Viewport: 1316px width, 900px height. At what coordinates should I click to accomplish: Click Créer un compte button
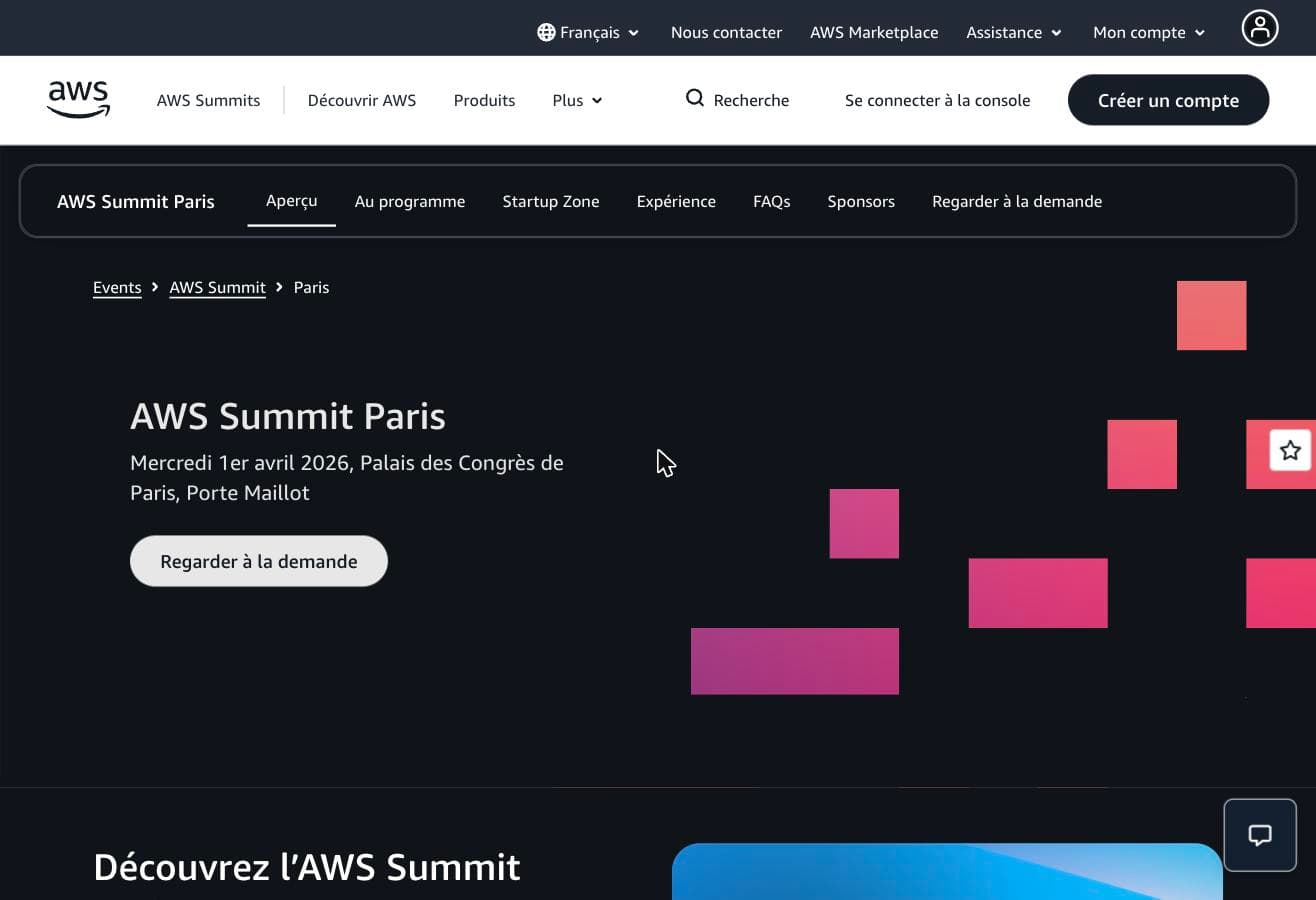(1168, 100)
